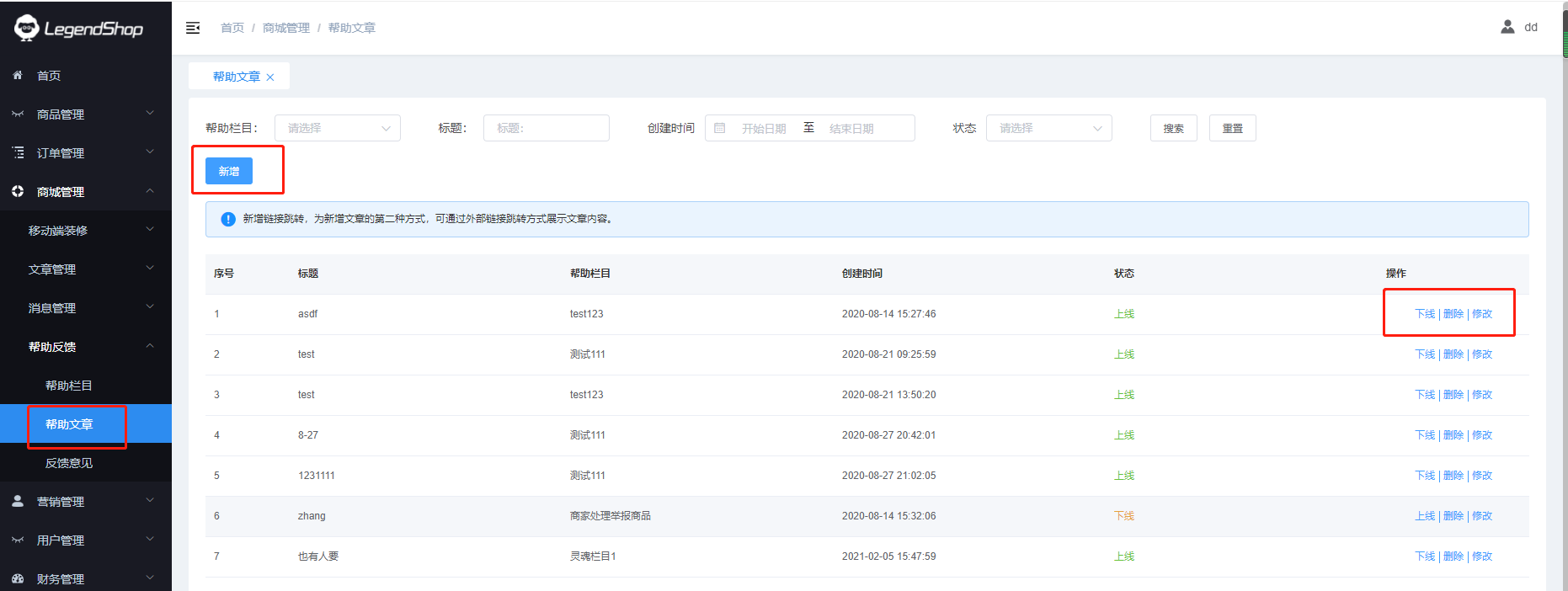The width and height of the screenshot is (1568, 591).
Task: Click the calendar icon in date field
Action: coord(720,128)
